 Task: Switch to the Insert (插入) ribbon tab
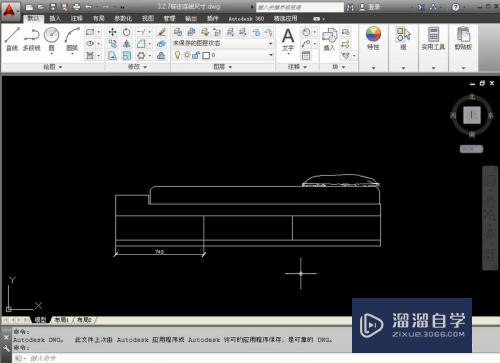pos(55,19)
